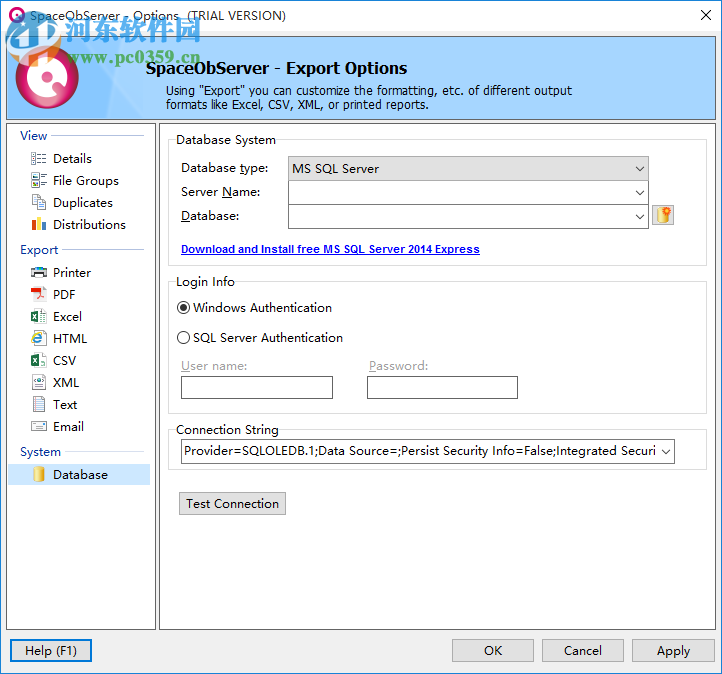722x674 pixels.
Task: Click the Help (F1) button
Action: click(x=51, y=651)
